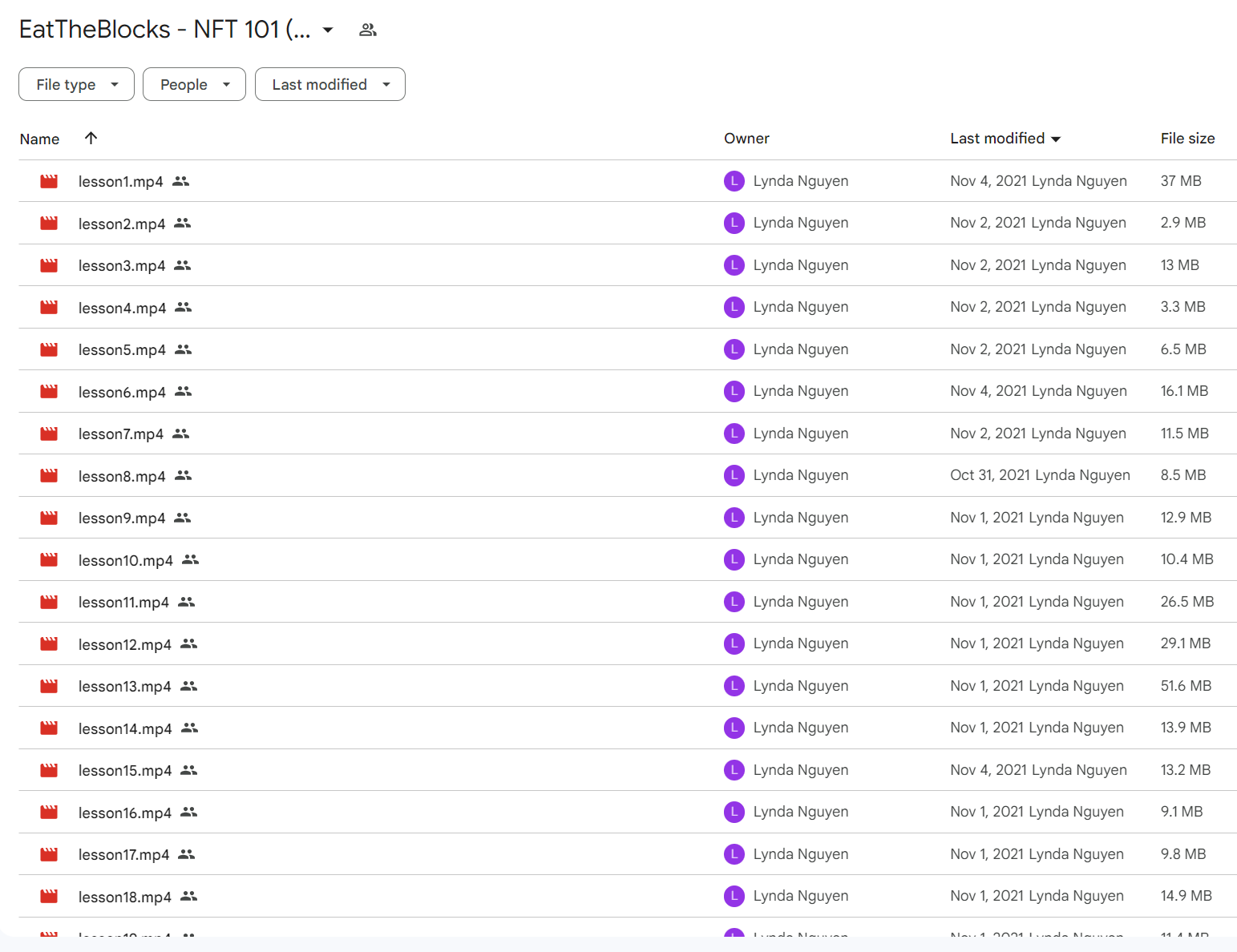The image size is (1237, 952).
Task: Sort files by the Name column
Action: point(39,139)
